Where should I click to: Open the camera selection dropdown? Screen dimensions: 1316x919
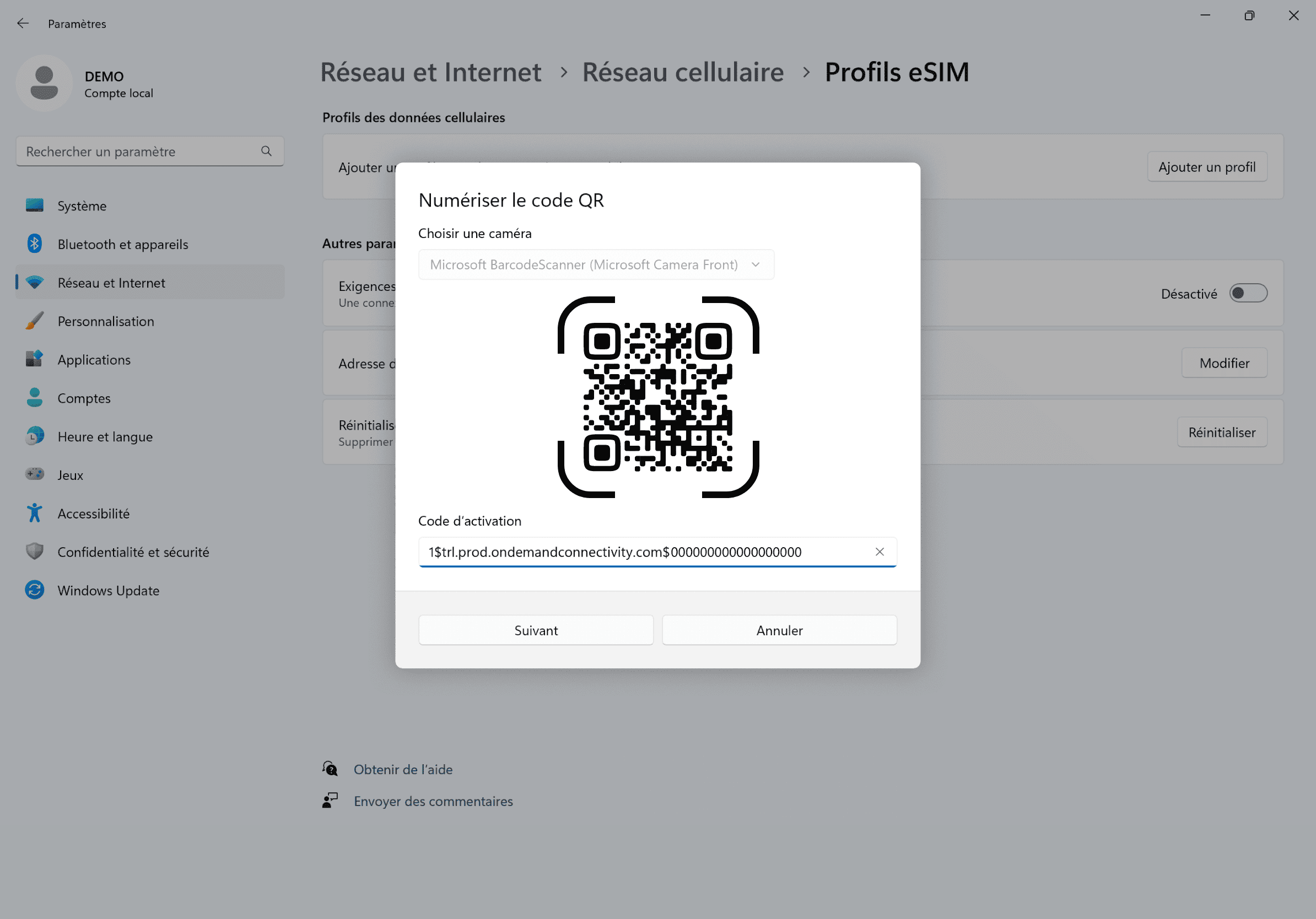click(596, 264)
